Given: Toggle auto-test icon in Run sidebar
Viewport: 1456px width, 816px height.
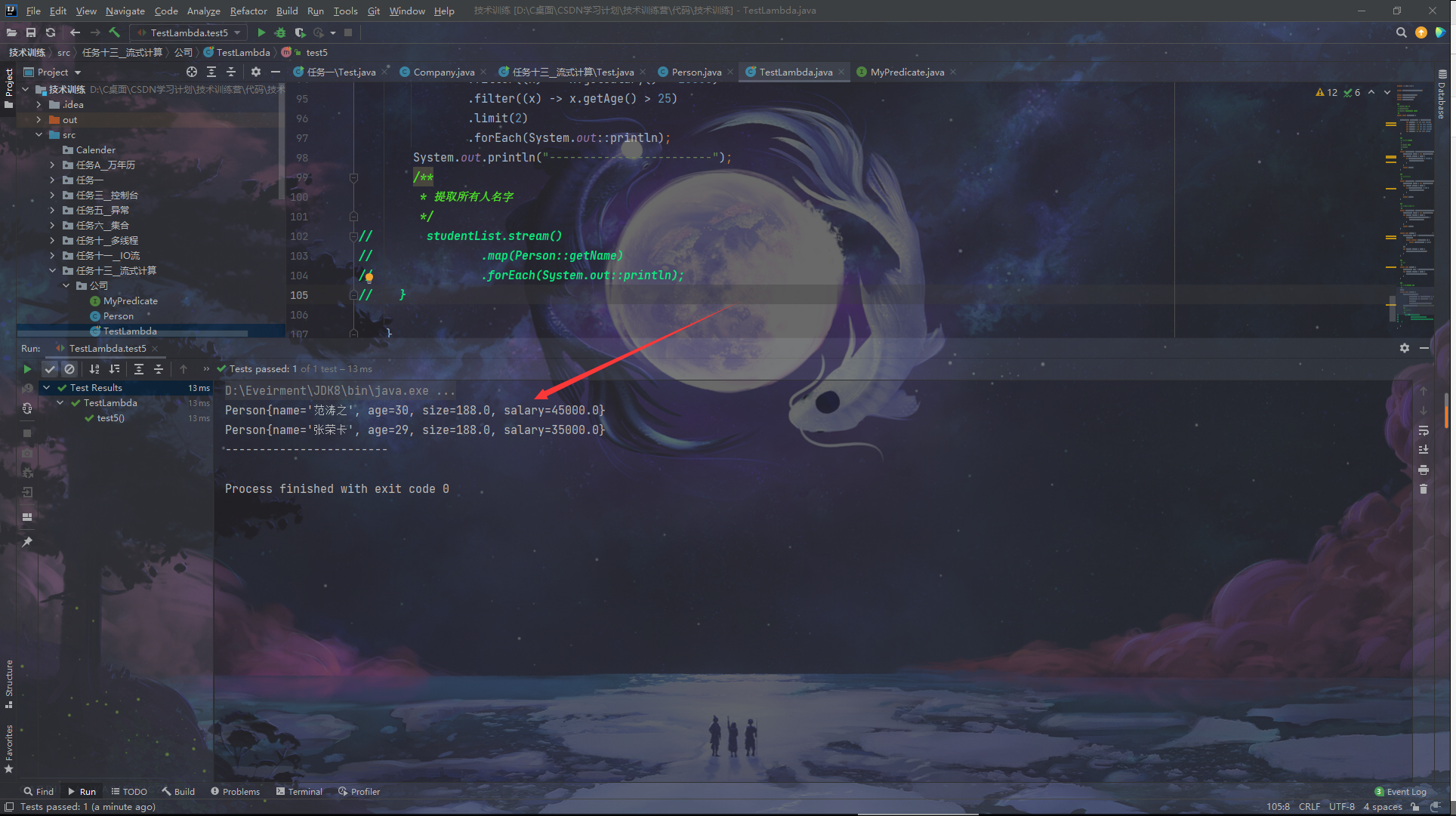Looking at the screenshot, I should point(27,408).
